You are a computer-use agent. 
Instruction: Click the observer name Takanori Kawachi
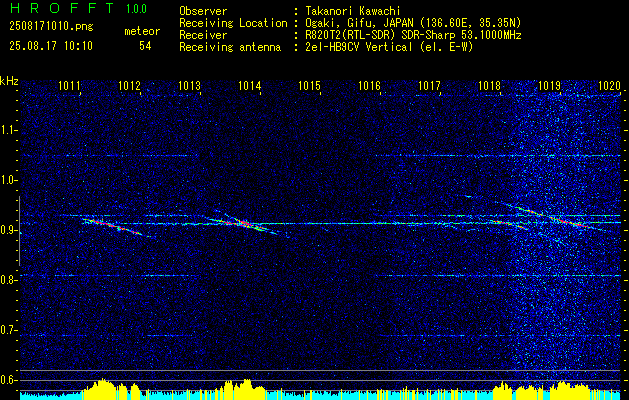click(x=351, y=11)
